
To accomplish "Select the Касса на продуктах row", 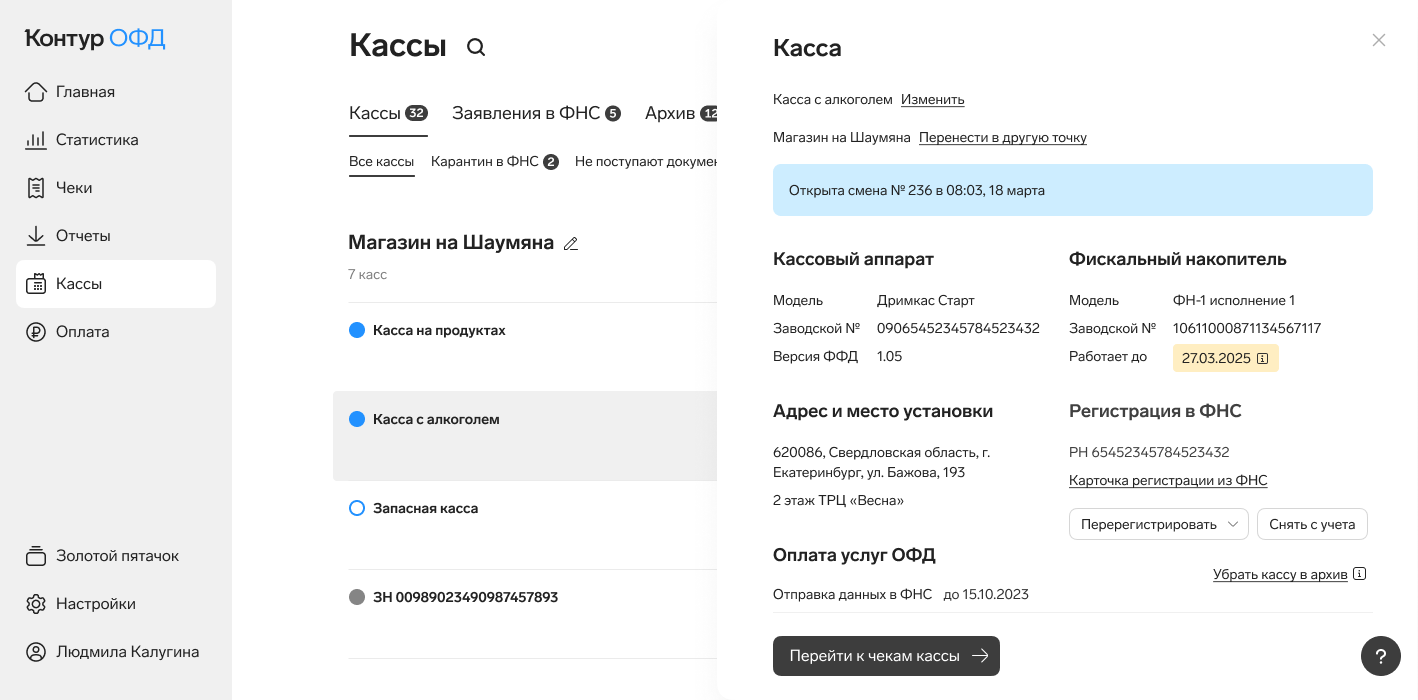I will click(x=439, y=331).
